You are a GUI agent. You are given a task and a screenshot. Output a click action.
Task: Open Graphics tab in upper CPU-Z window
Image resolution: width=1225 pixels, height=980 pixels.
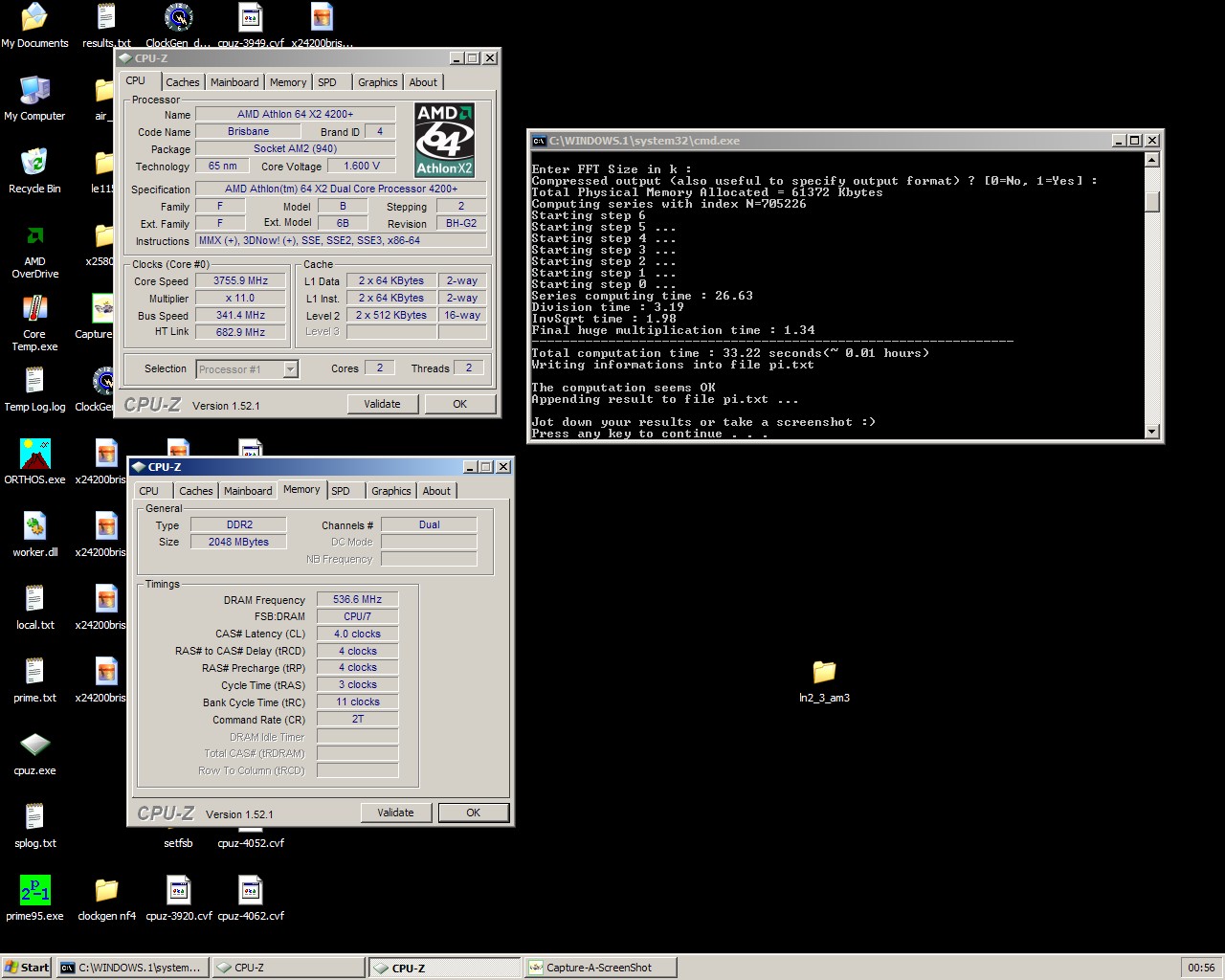point(378,82)
